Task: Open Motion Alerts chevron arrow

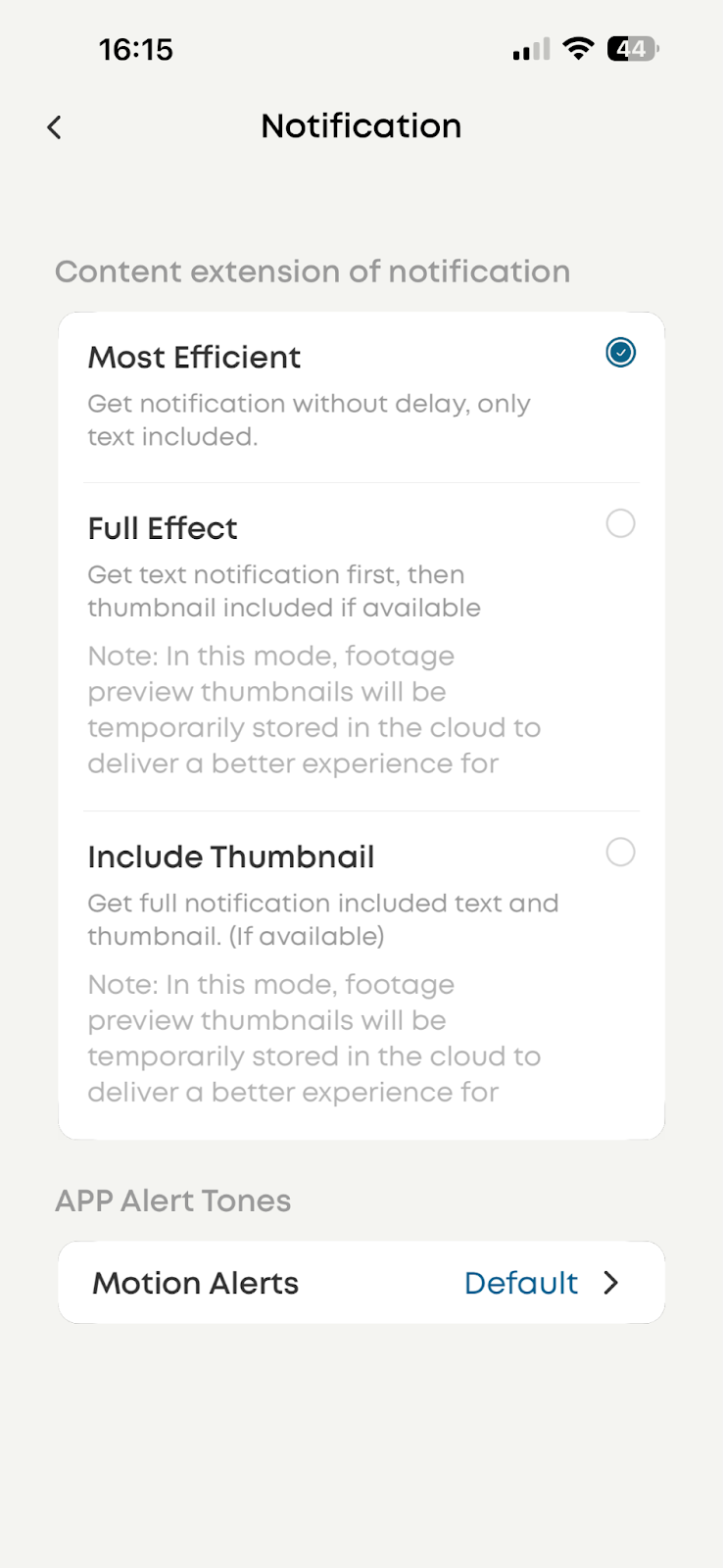Action: (x=611, y=1283)
